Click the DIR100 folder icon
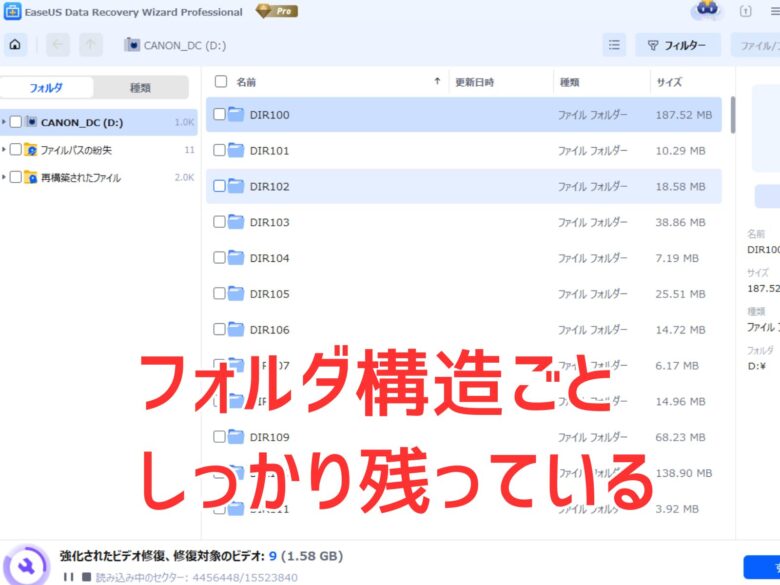Viewport: 780px width, 585px height. [x=236, y=114]
